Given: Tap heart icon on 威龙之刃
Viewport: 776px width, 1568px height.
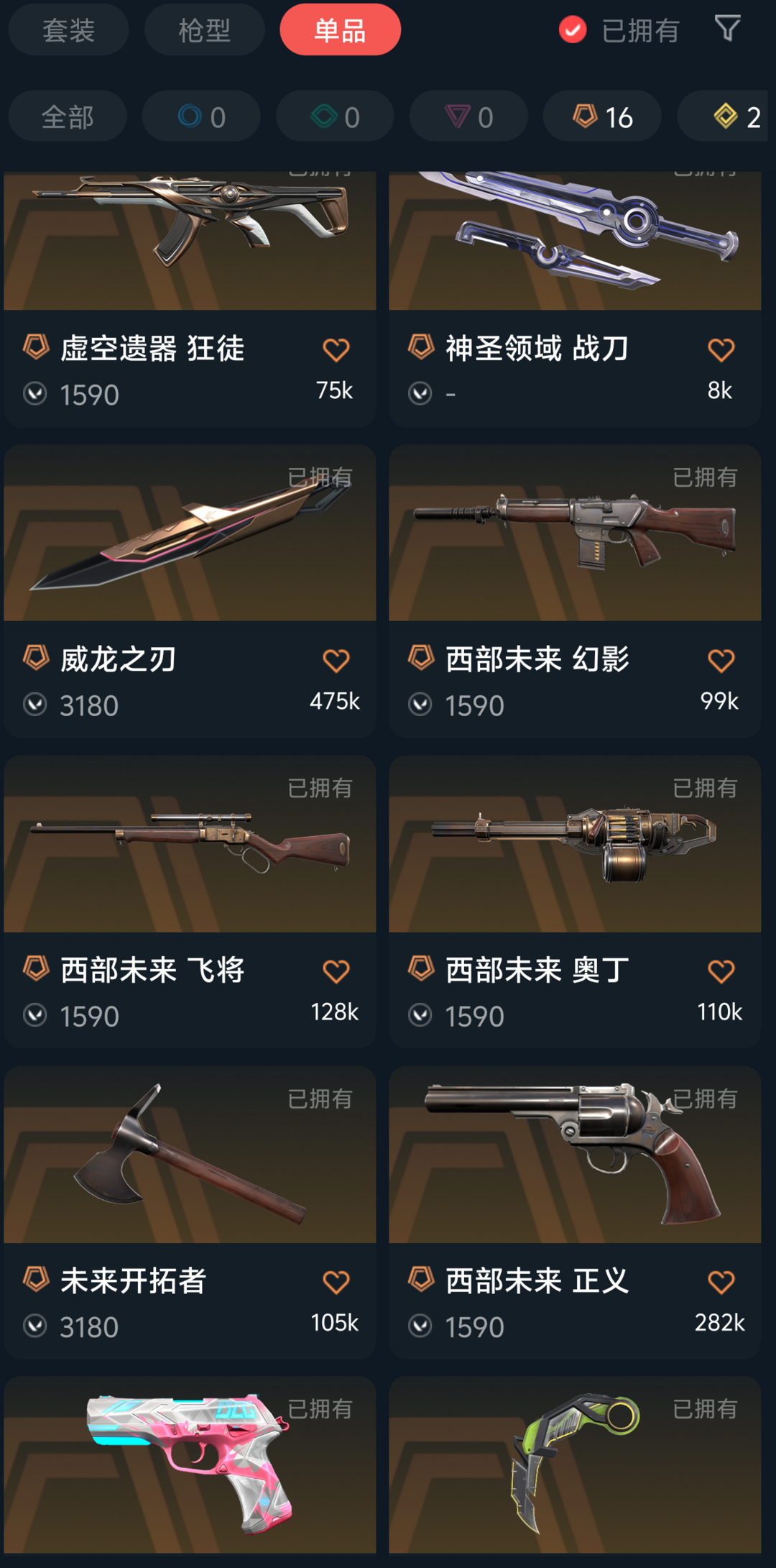Looking at the screenshot, I should tap(336, 661).
